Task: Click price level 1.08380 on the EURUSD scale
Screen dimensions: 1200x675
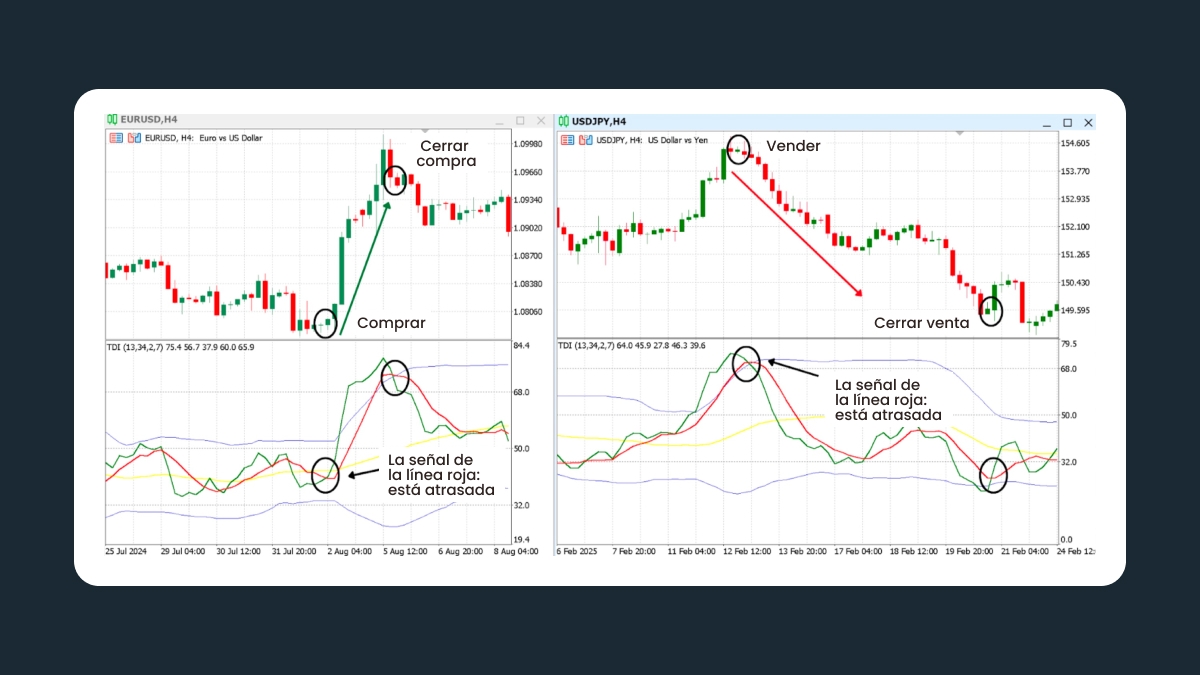Action: click(530, 284)
